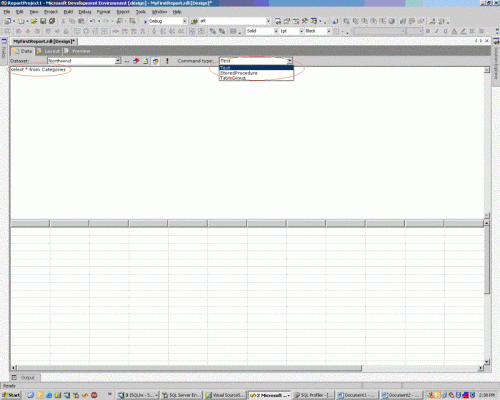This screenshot has height=400, width=500.
Task: Choose Text in Command type list
Action: coord(256,68)
